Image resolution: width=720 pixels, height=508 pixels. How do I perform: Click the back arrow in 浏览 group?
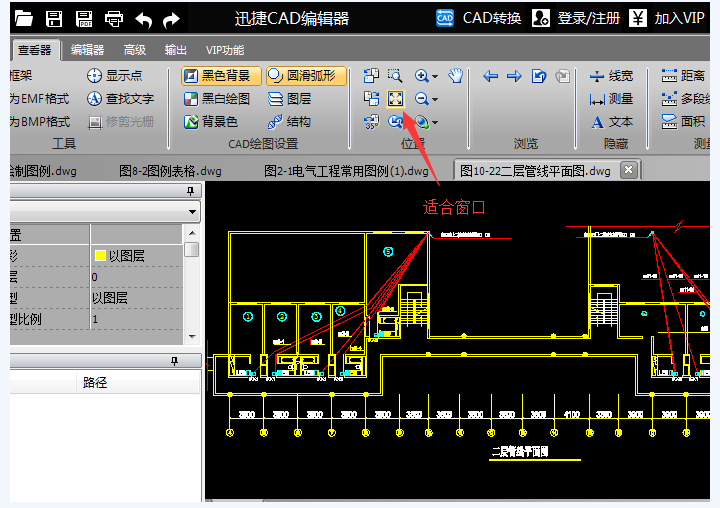click(490, 76)
